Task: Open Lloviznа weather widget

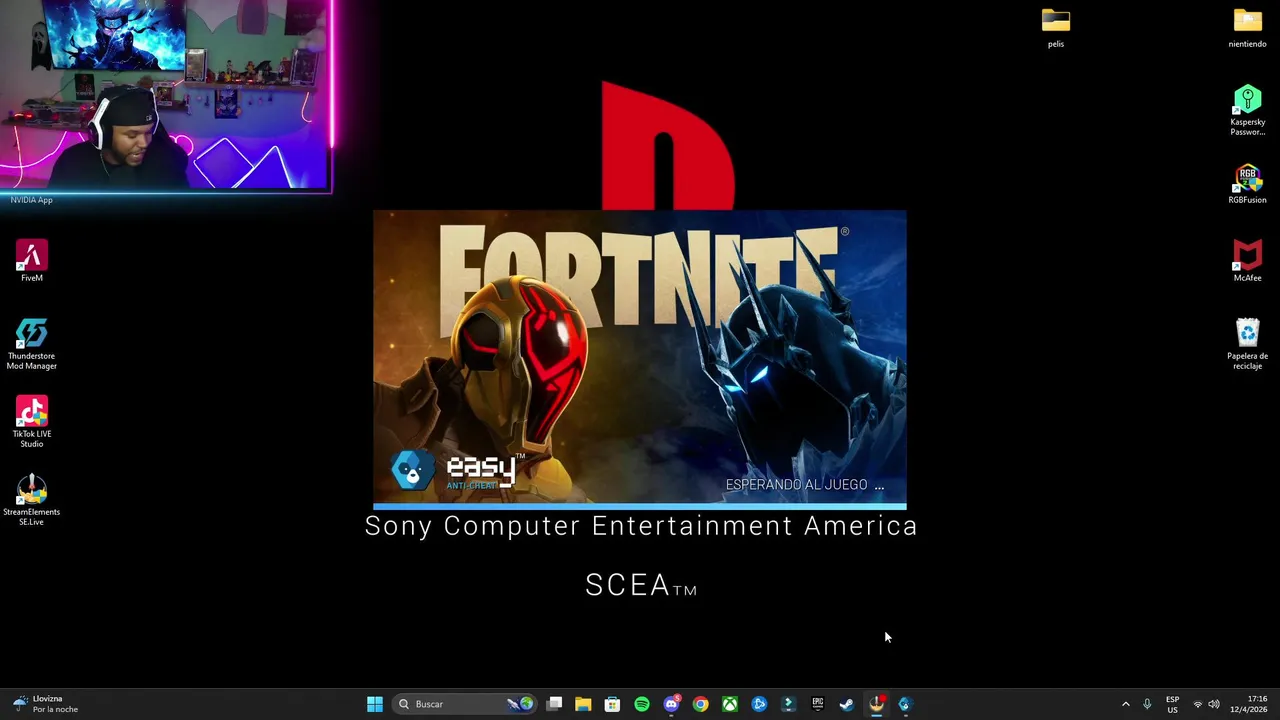Action: [45, 704]
